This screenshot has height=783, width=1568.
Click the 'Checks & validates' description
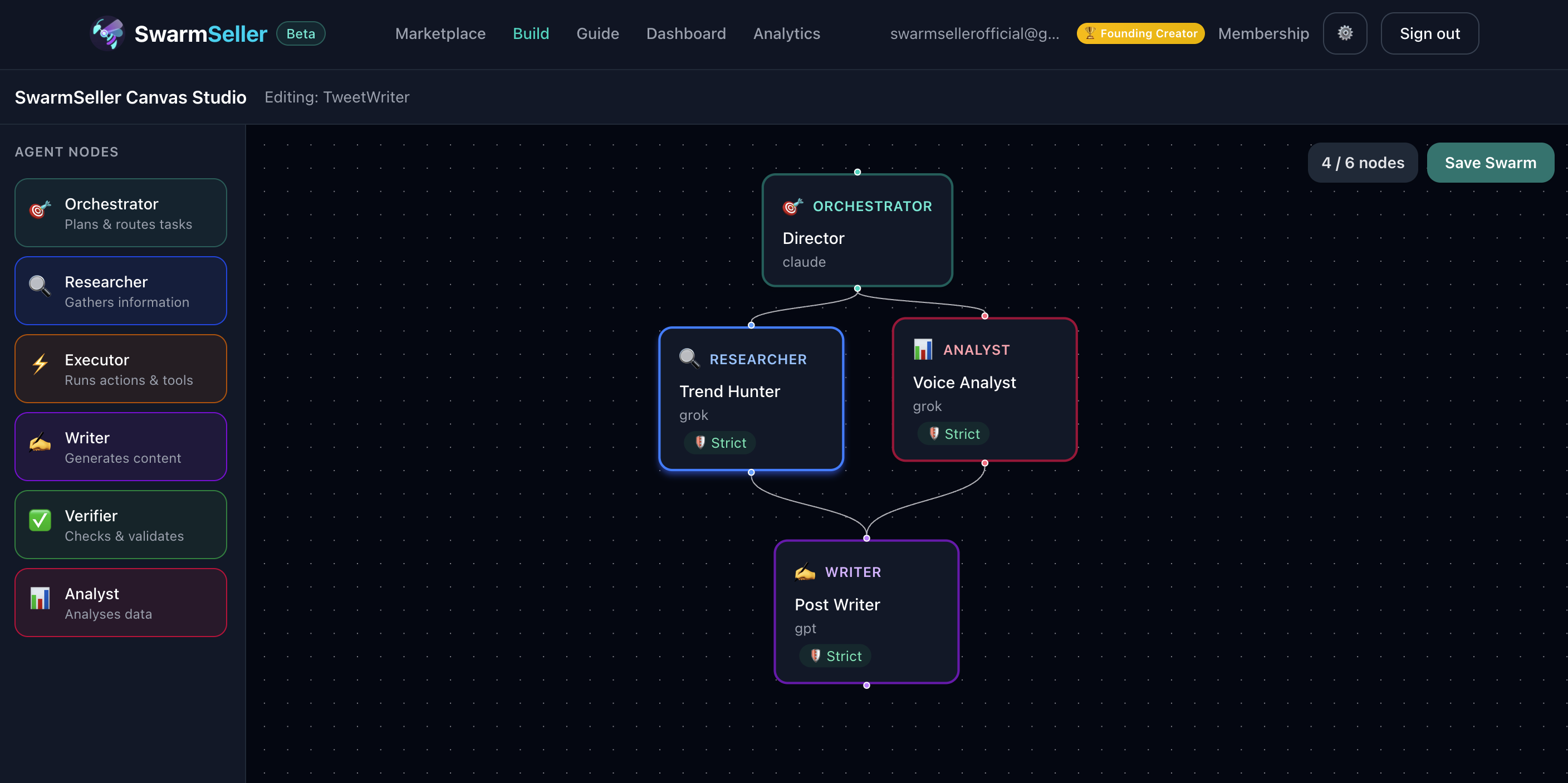[x=124, y=536]
